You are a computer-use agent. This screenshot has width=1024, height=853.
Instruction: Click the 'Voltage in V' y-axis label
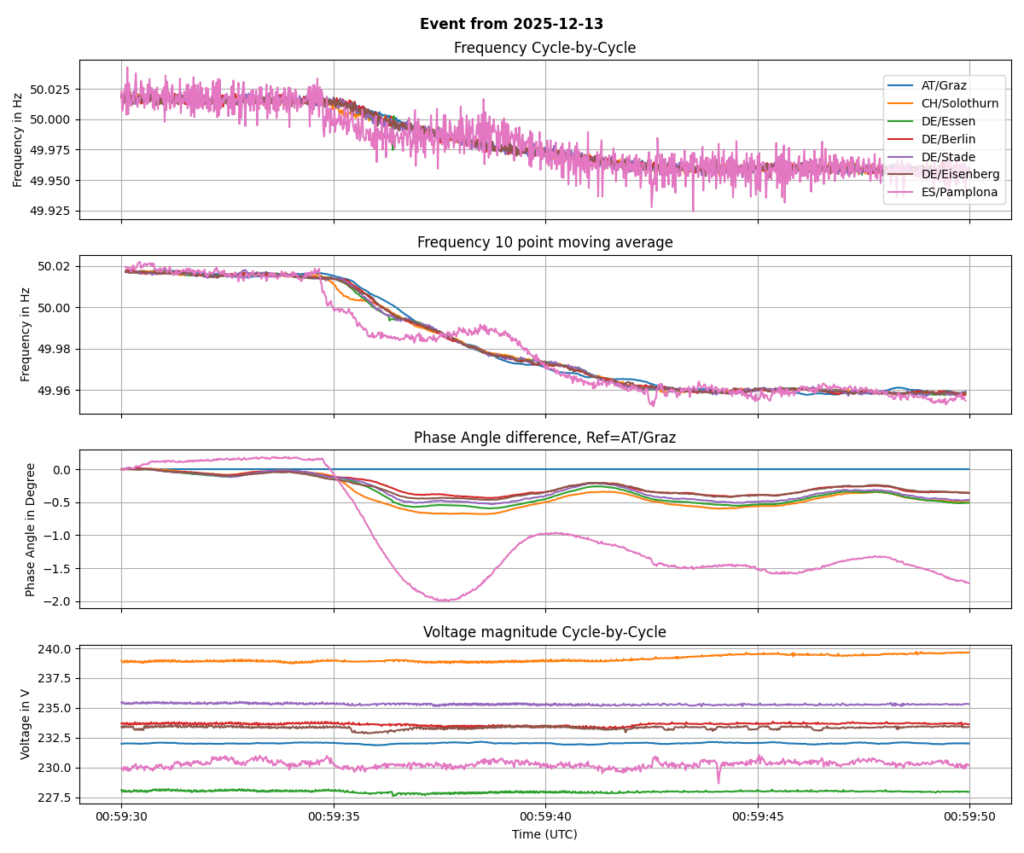coord(26,722)
